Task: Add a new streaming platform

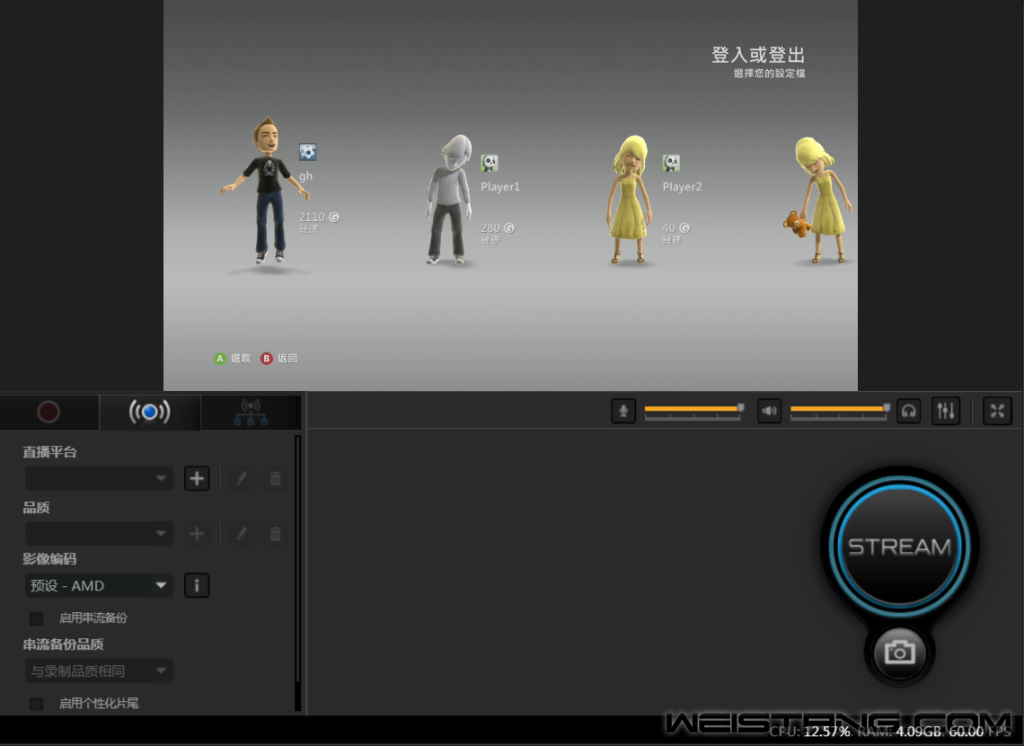Action: click(197, 478)
